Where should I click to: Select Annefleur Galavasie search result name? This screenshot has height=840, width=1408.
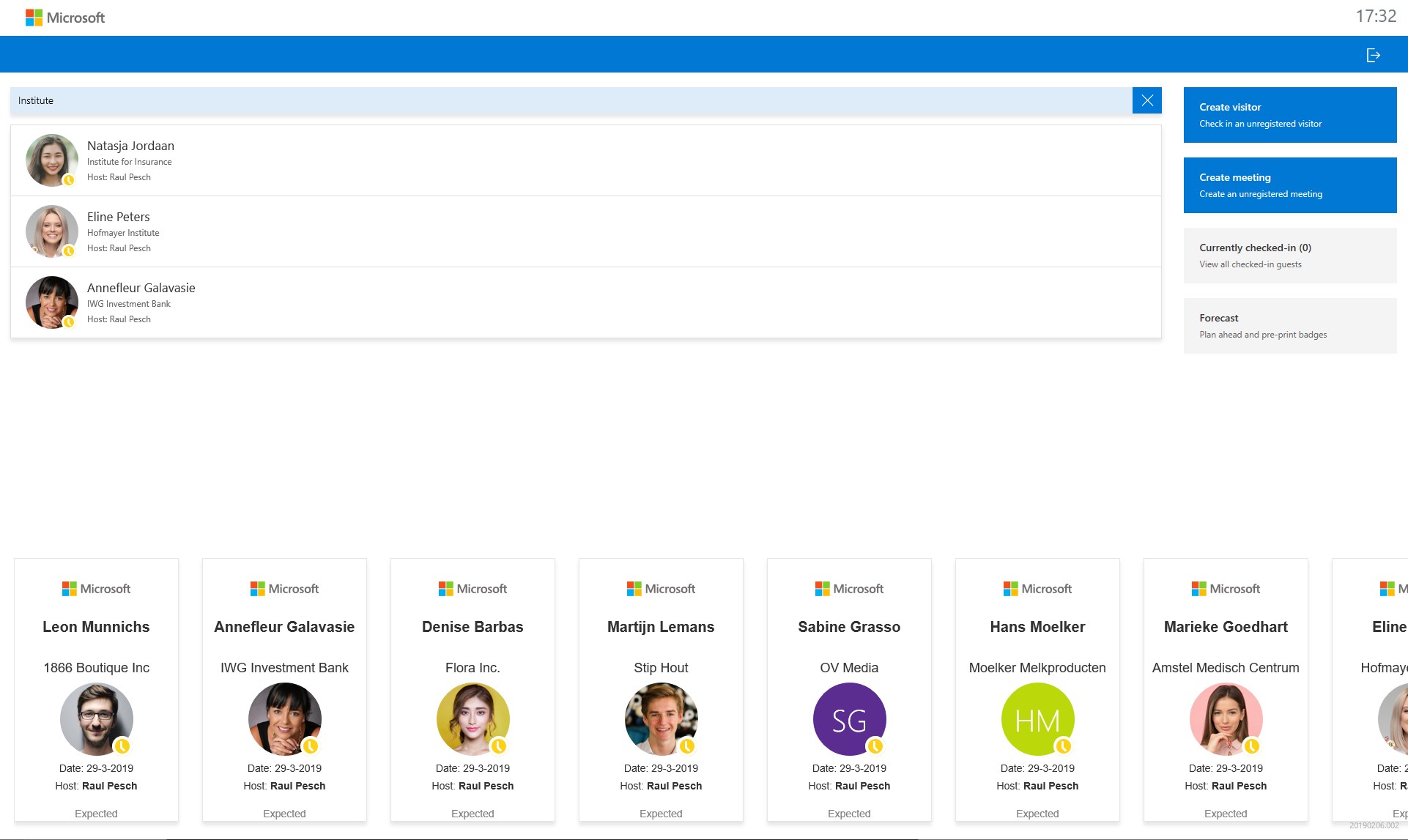tap(141, 288)
